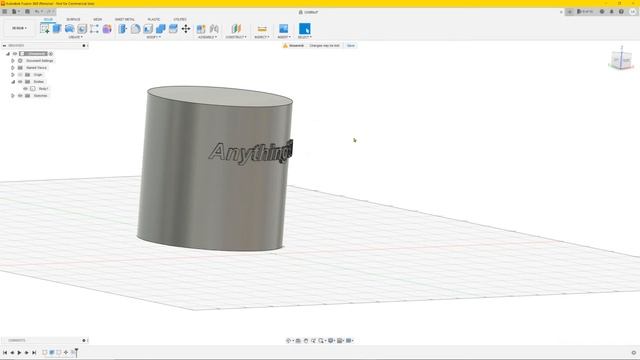Image resolution: width=640 pixels, height=360 pixels.
Task: Activate the Move/Copy arrows tool
Action: pos(186,29)
